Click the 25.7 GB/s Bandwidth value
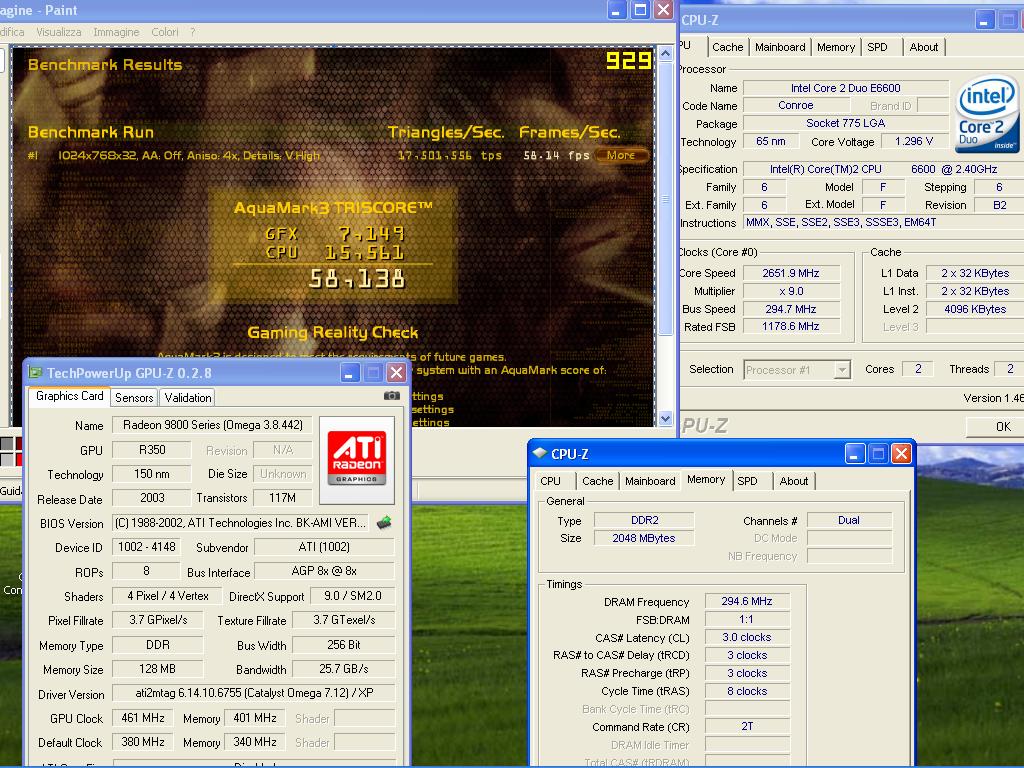Viewport: 1024px width, 768px height. tap(344, 669)
